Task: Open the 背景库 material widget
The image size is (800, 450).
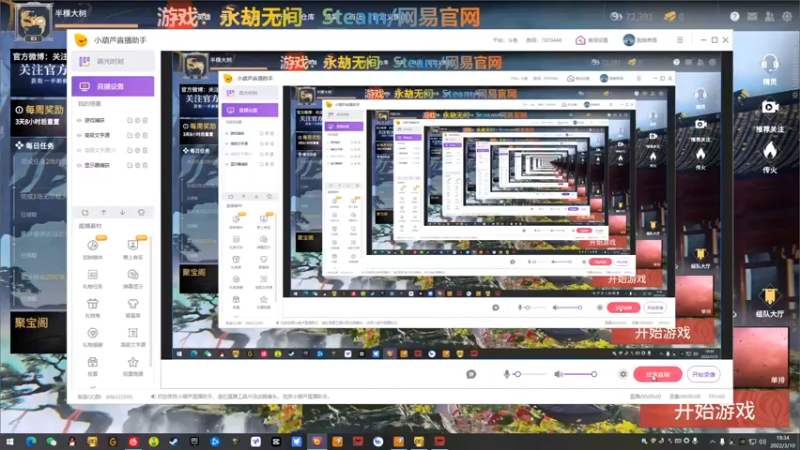Action: tap(133, 308)
